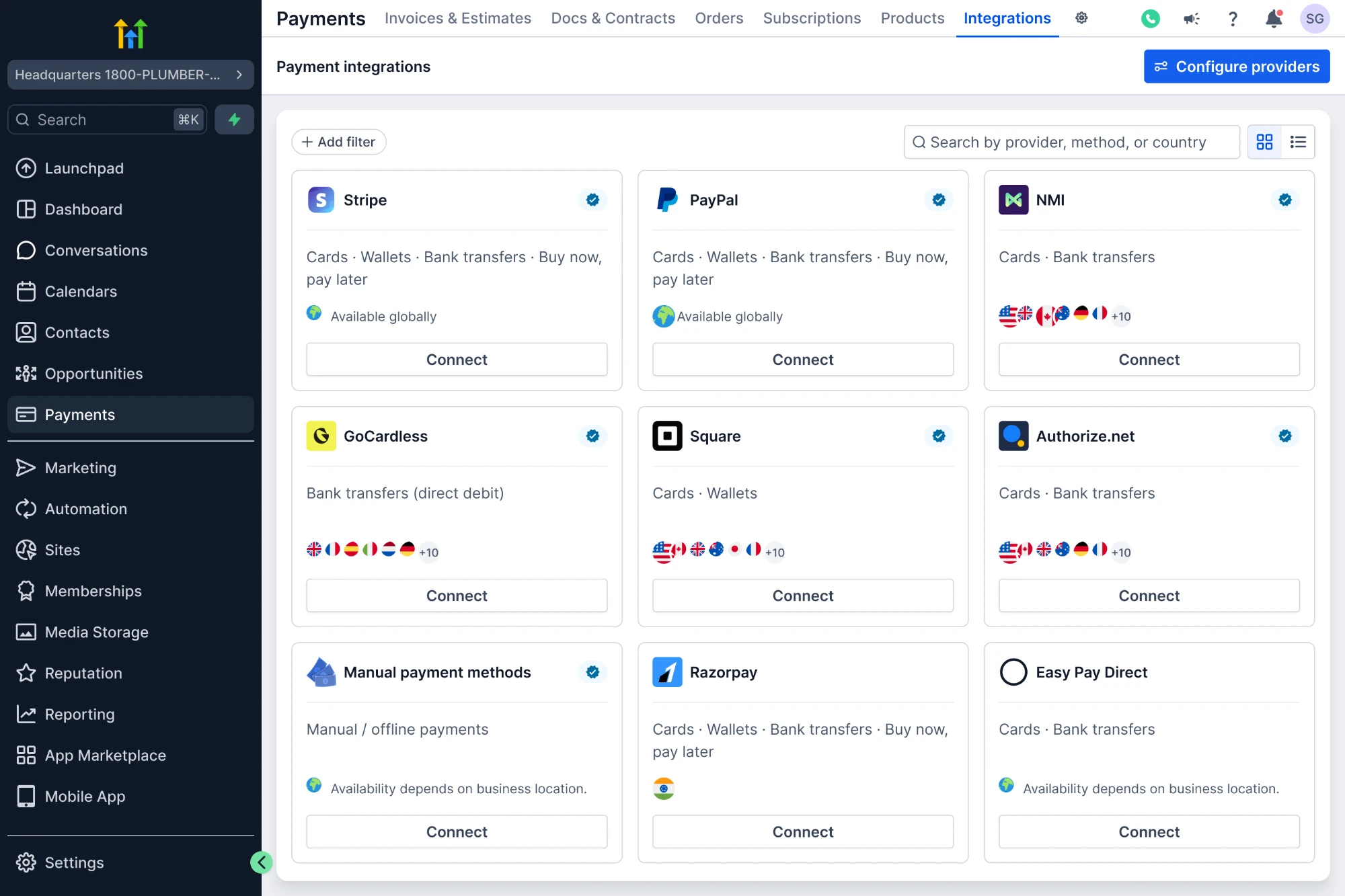
Task: Click the Razorpay logo icon
Action: (x=667, y=671)
